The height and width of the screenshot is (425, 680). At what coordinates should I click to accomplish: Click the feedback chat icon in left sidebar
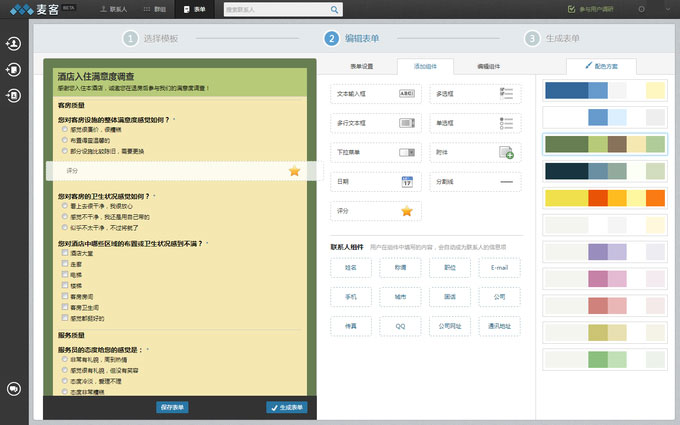pos(14,389)
